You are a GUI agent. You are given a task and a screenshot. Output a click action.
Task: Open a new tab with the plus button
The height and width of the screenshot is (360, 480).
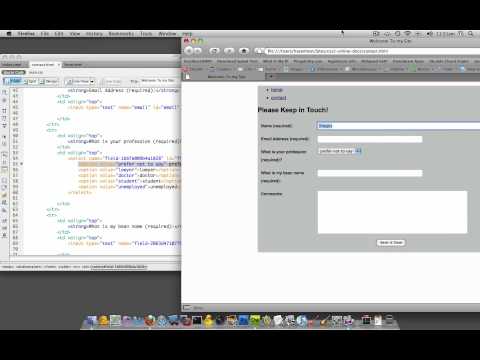[x=271, y=76]
